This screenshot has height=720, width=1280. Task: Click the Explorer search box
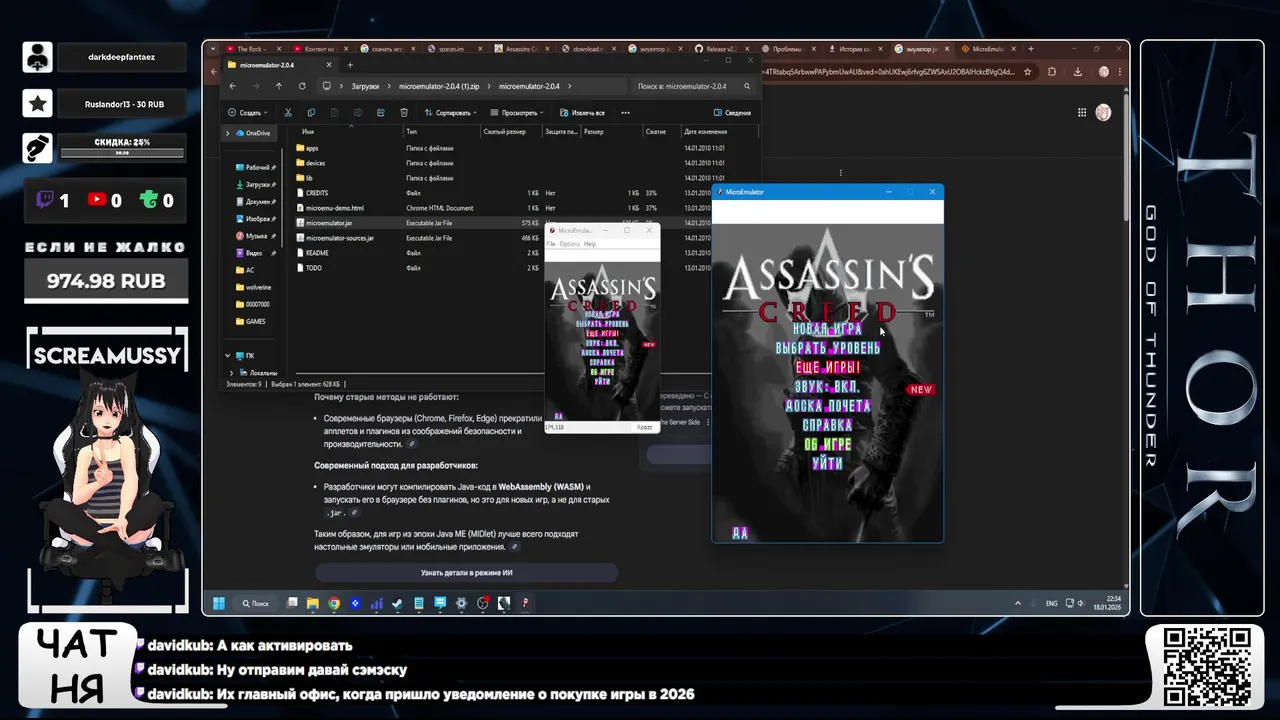695,86
